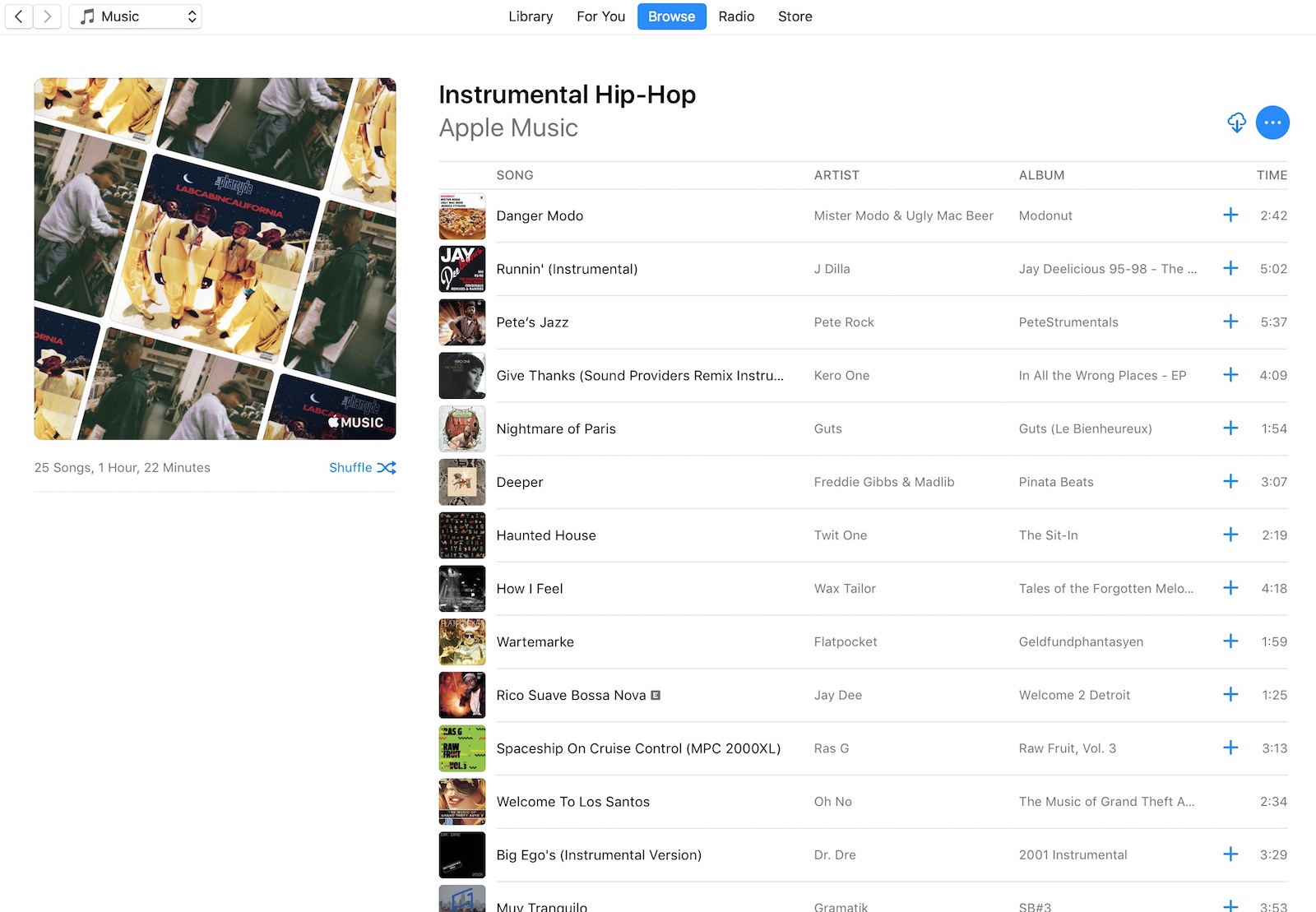Viewport: 1316px width, 912px height.
Task: Open the Welcome 2 Detroit album
Action: (1074, 695)
